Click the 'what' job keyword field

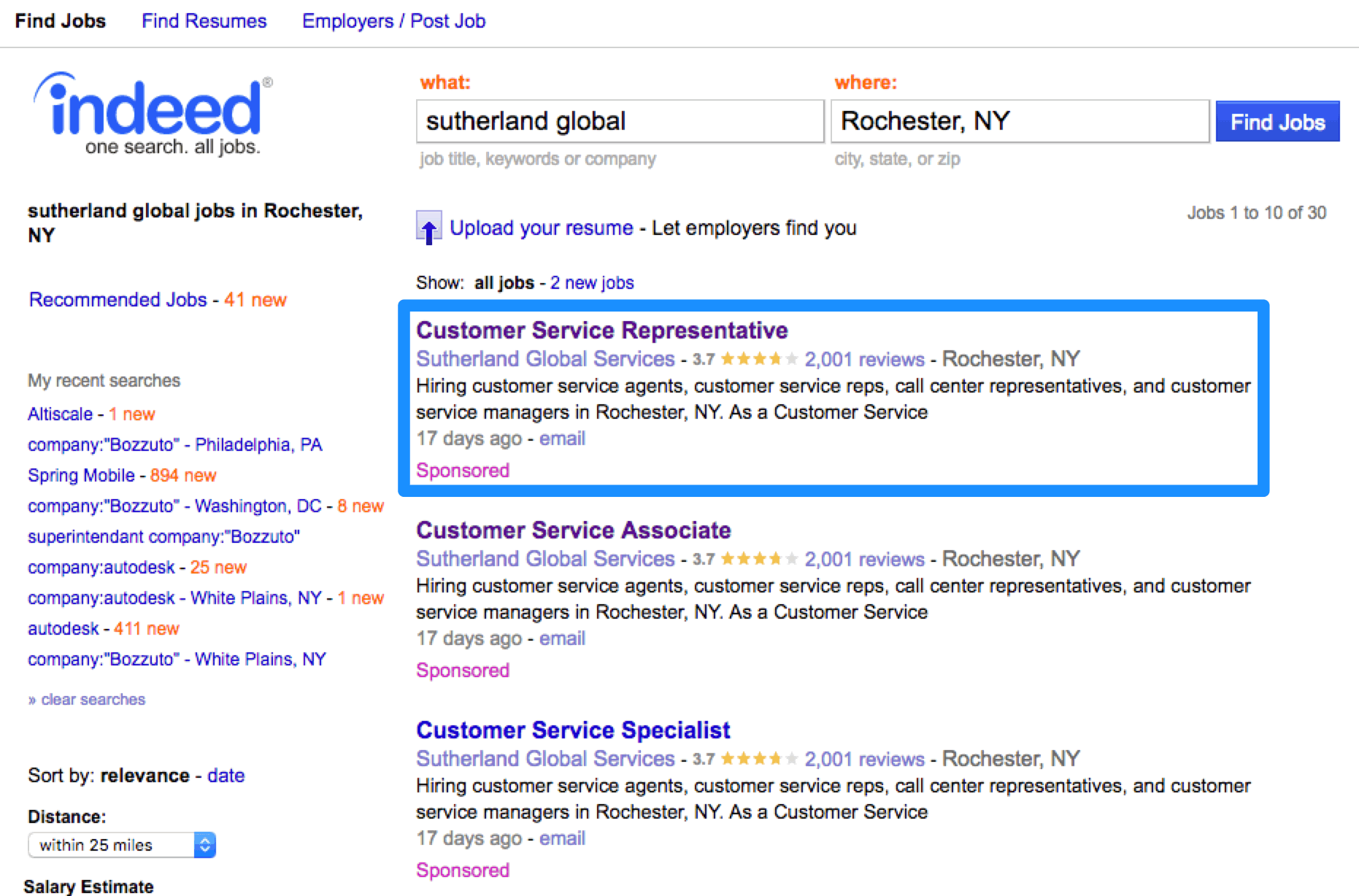[619, 121]
